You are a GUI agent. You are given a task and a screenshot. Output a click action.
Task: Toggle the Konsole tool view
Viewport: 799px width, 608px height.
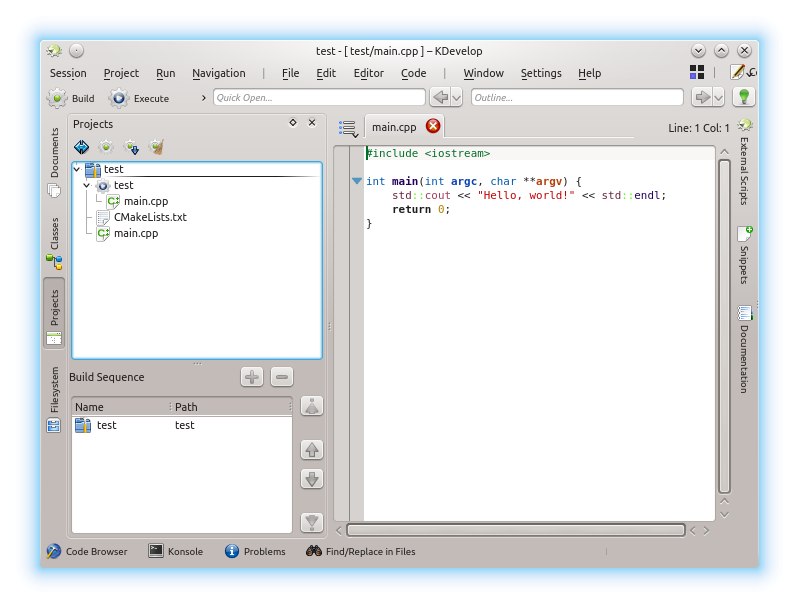click(x=176, y=551)
